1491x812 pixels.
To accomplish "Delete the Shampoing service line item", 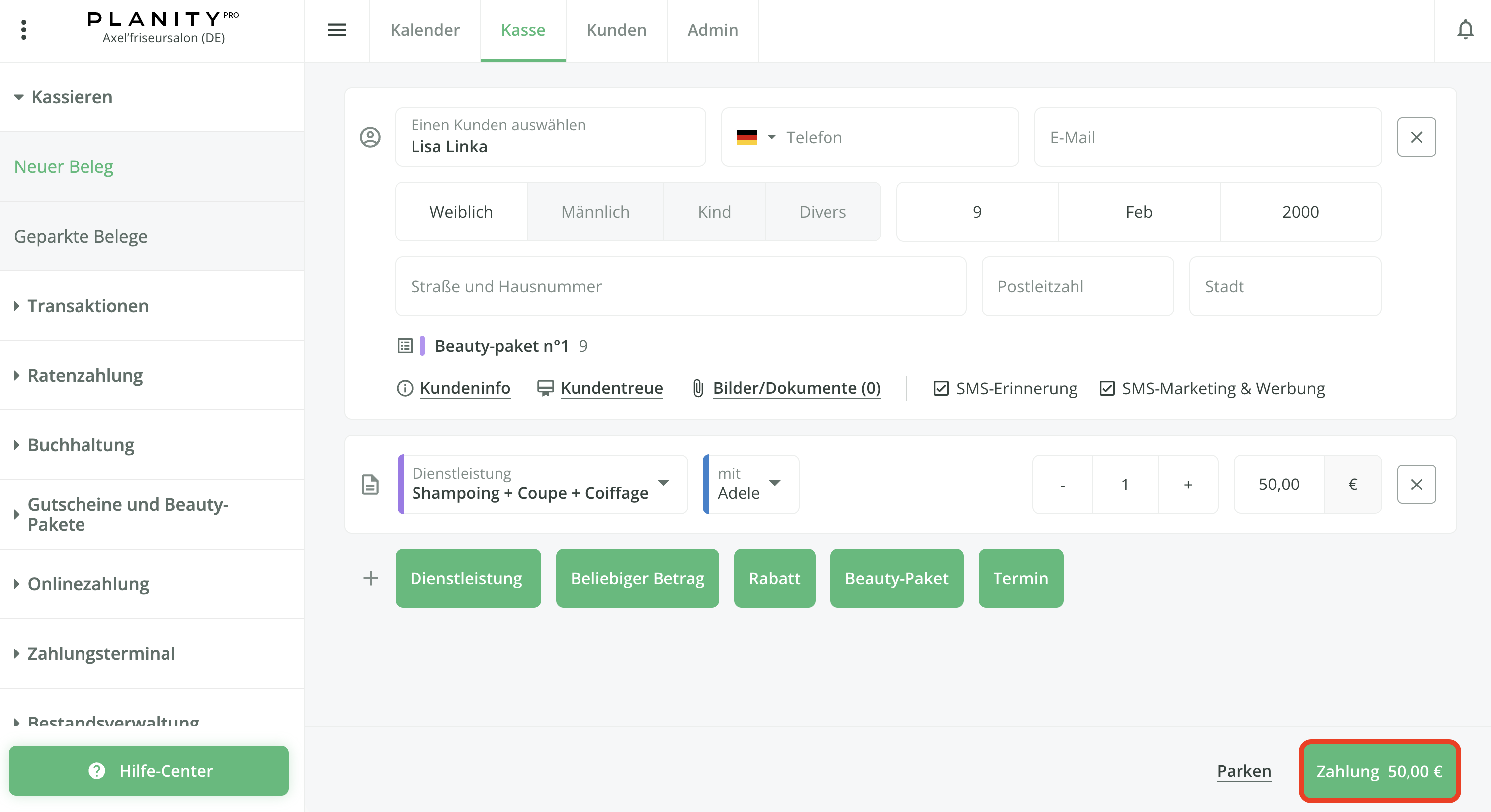I will coord(1416,485).
